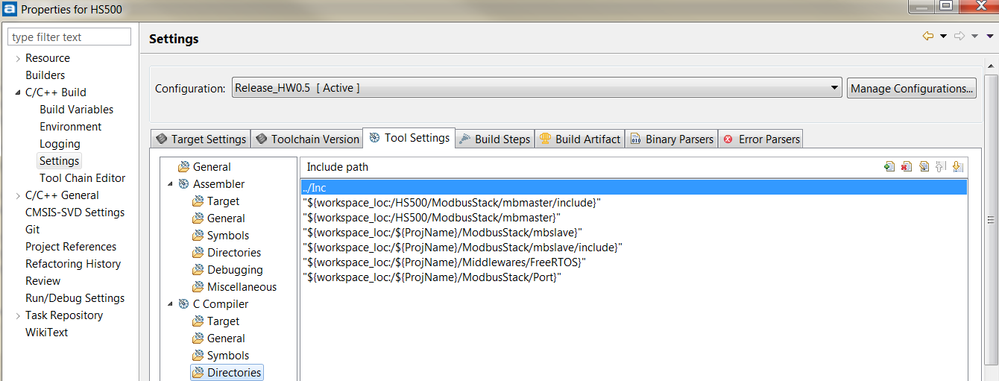Open the Forward history dropdown arrow

pyautogui.click(x=974, y=36)
